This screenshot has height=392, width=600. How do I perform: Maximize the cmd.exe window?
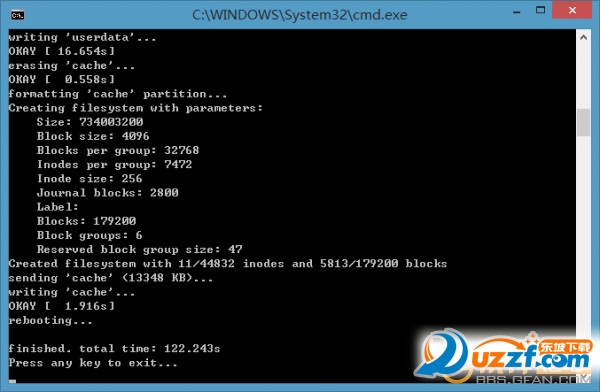(x=540, y=10)
